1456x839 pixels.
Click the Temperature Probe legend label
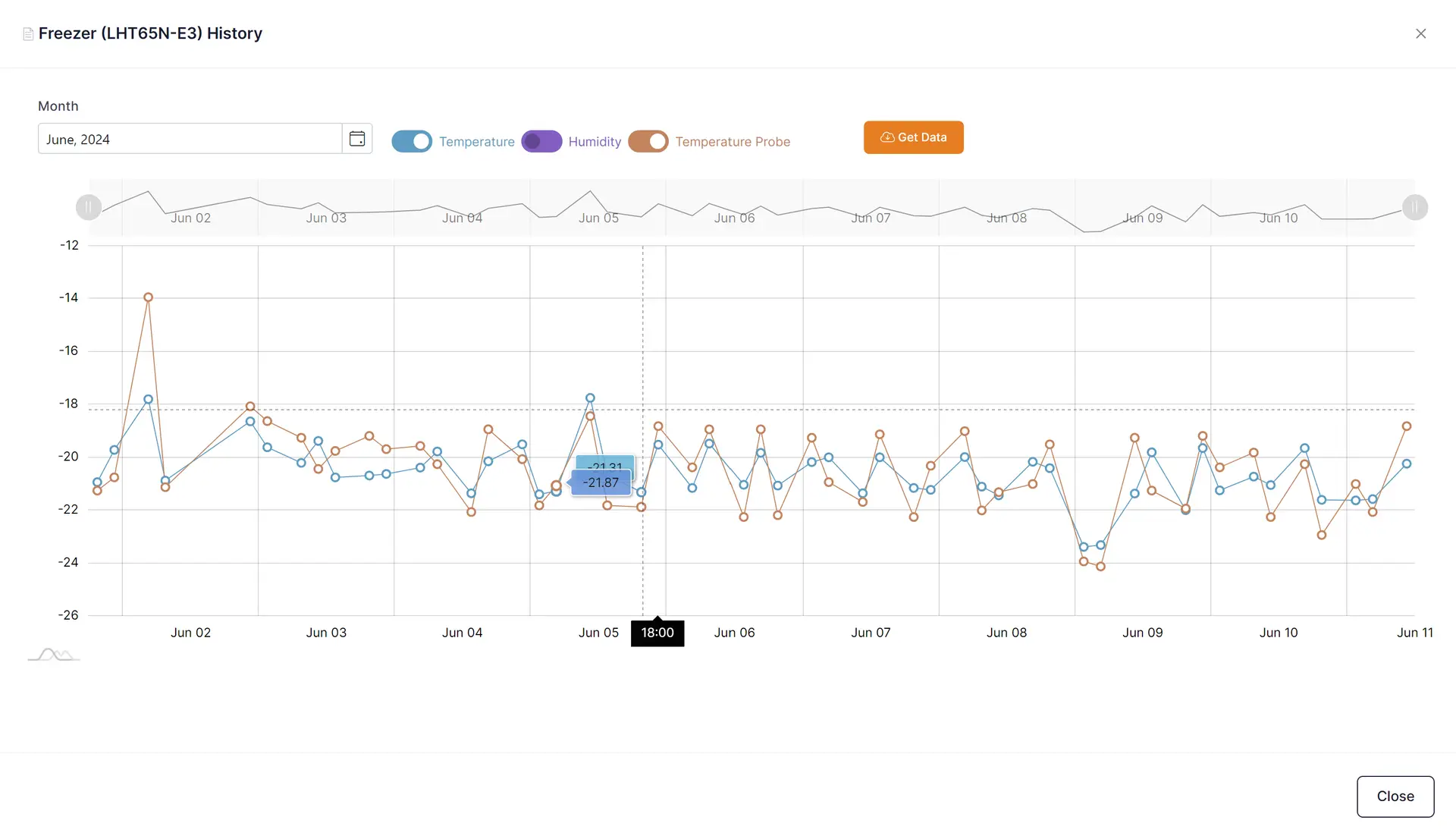733,142
